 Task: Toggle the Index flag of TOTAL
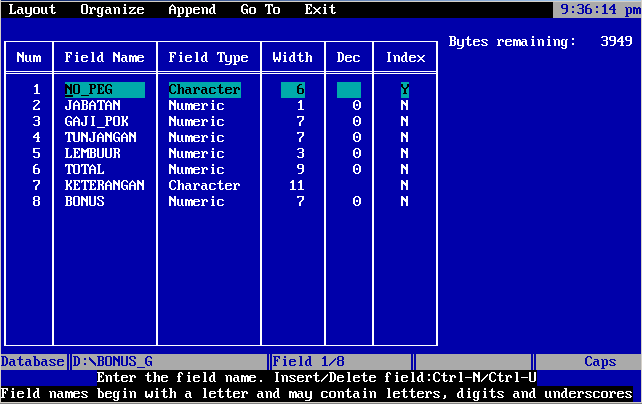point(405,169)
